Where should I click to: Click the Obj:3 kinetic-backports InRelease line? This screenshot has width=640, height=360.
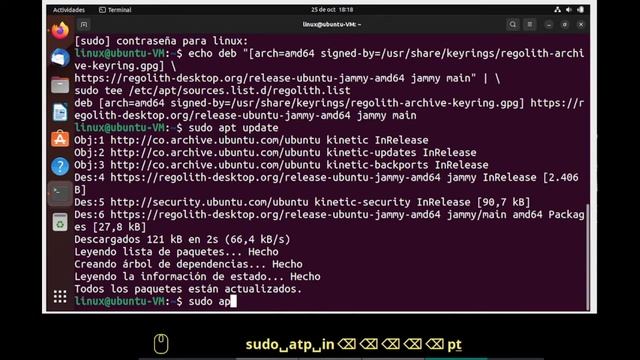point(281,165)
